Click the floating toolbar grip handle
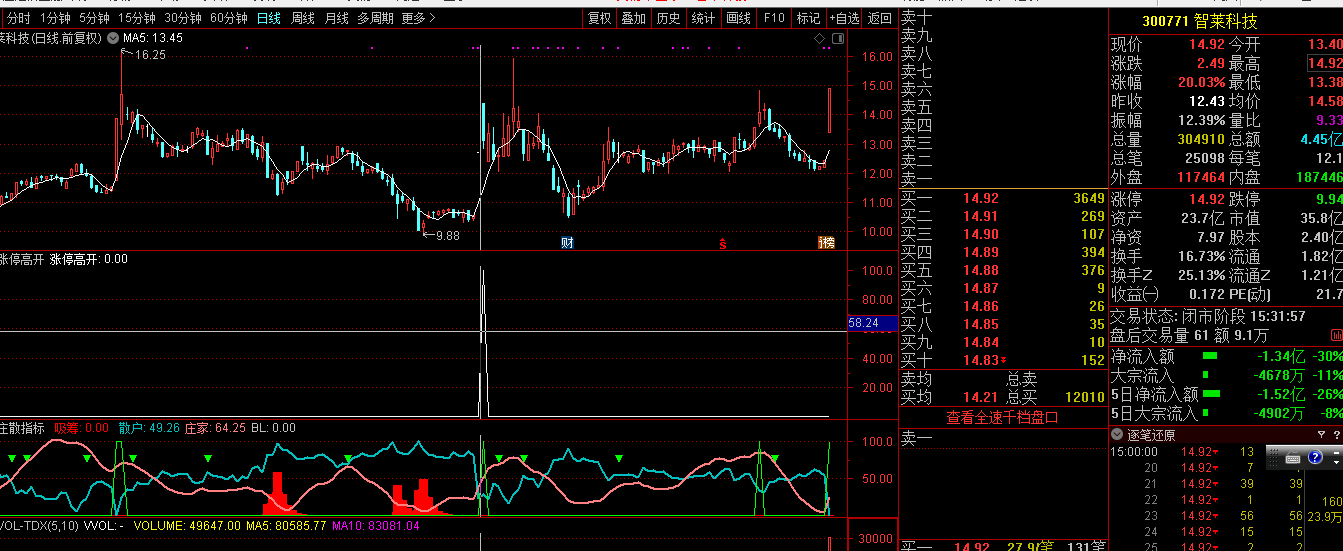Image resolution: width=1343 pixels, height=551 pixels. pyautogui.click(x=1273, y=457)
